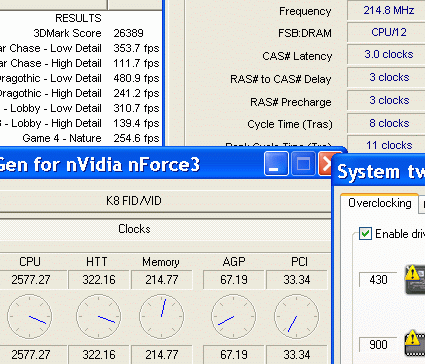Click the Game 4 Nature result 254.6 fps

[136, 138]
